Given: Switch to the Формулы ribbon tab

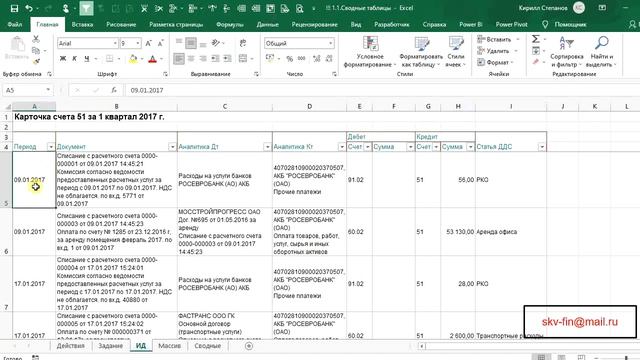Looking at the screenshot, I should (x=230, y=24).
